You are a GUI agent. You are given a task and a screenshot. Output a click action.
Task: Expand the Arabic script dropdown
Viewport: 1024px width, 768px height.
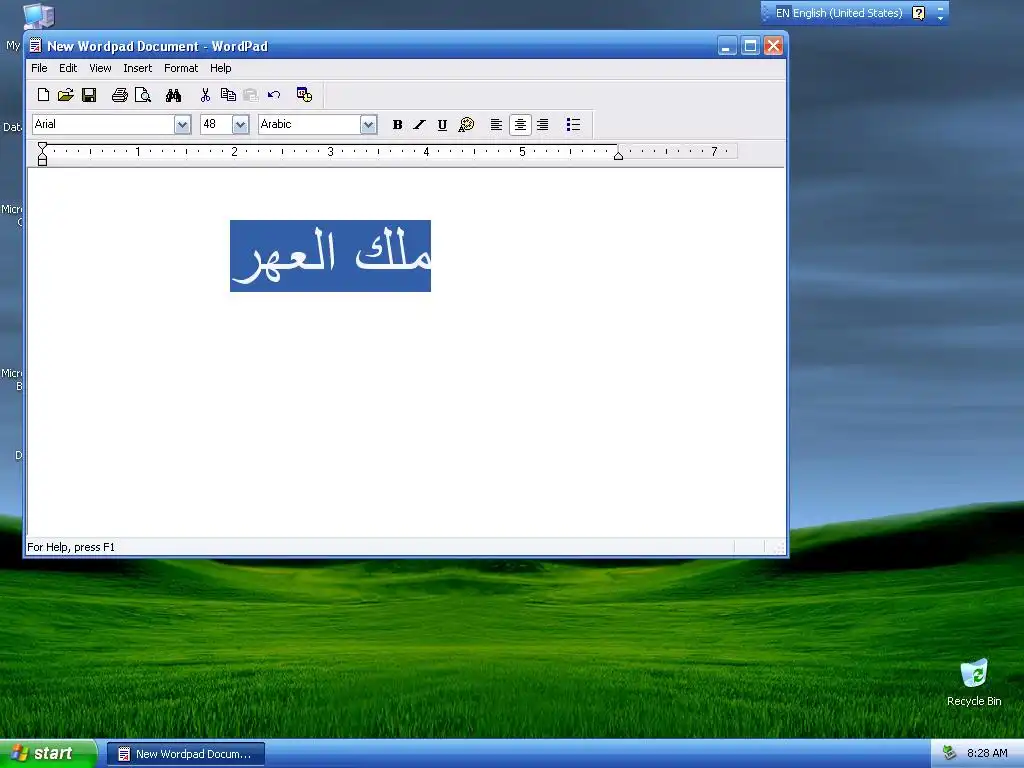coord(368,125)
